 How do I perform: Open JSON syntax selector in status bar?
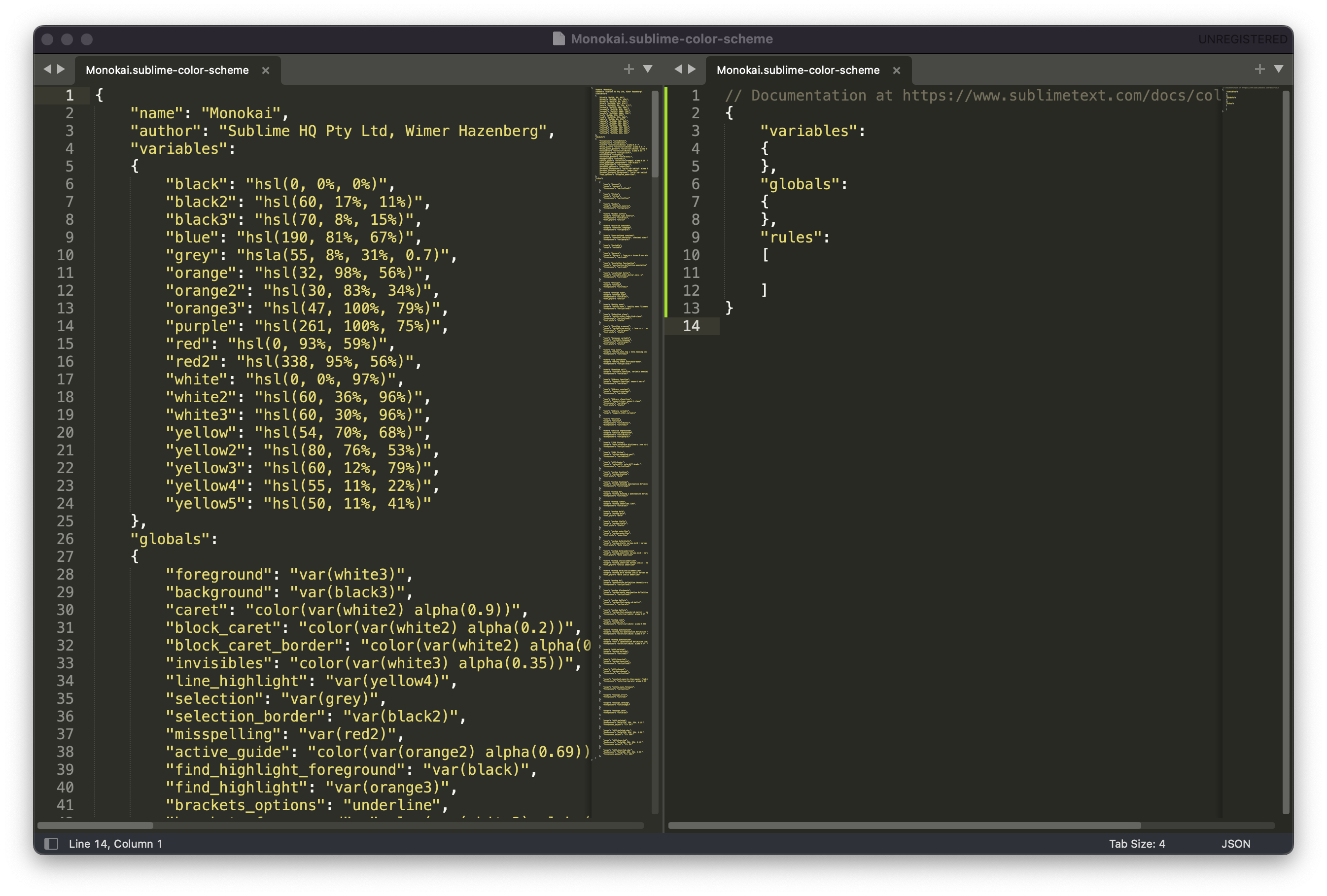[x=1236, y=843]
